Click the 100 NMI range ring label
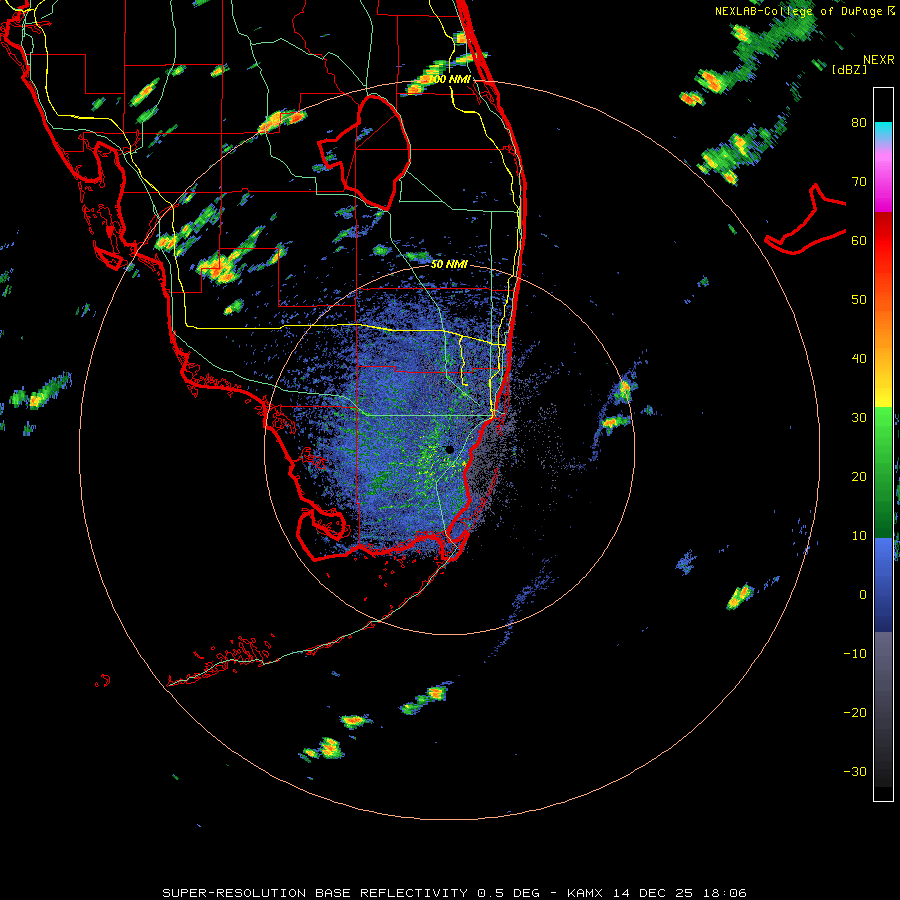Screen dimensions: 900x900 click(449, 79)
